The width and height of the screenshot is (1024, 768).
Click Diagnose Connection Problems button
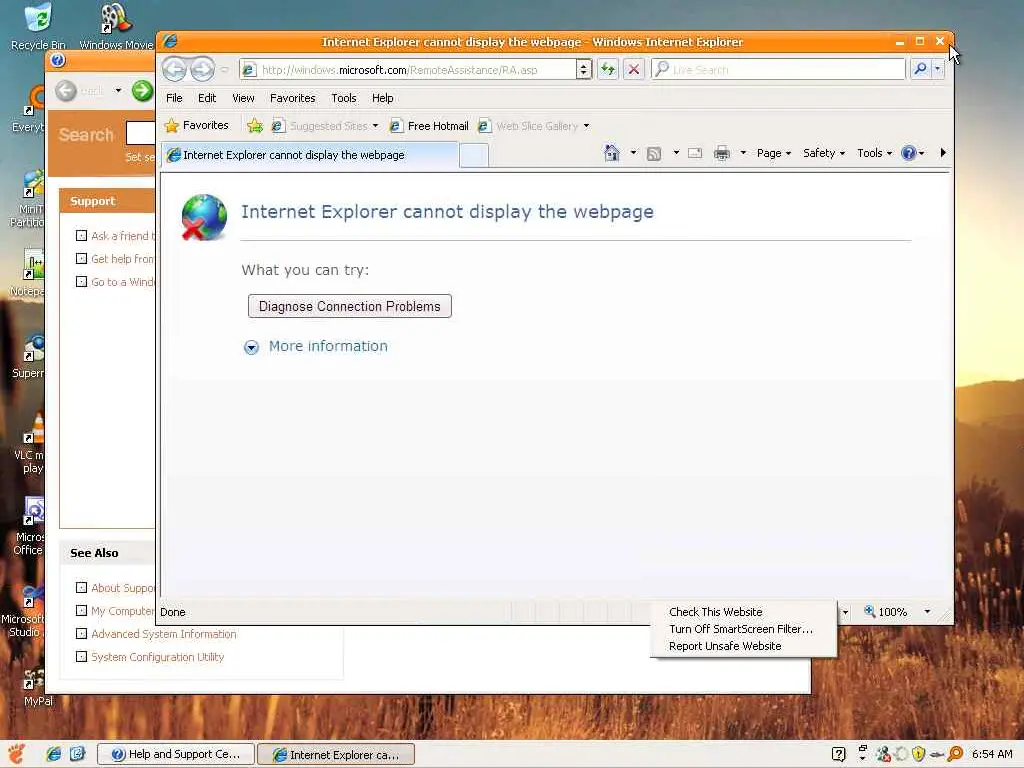coord(349,306)
